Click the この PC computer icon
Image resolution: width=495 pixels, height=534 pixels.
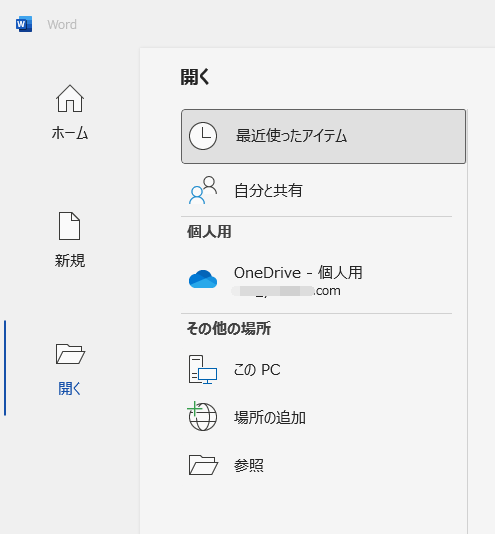203,370
